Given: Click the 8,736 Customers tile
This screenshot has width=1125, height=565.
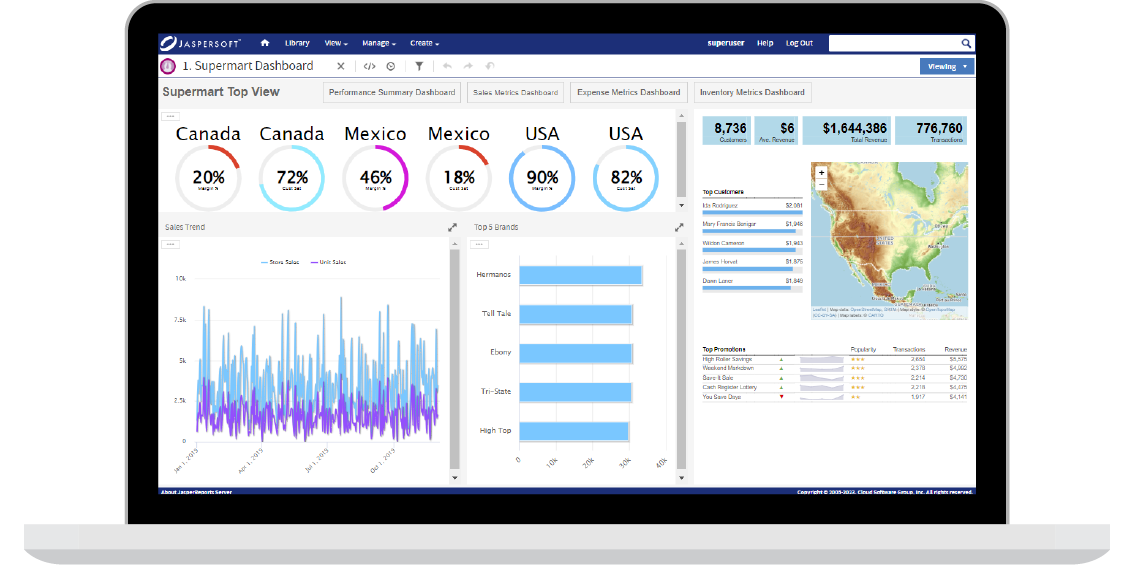Looking at the screenshot, I should 726,131.
